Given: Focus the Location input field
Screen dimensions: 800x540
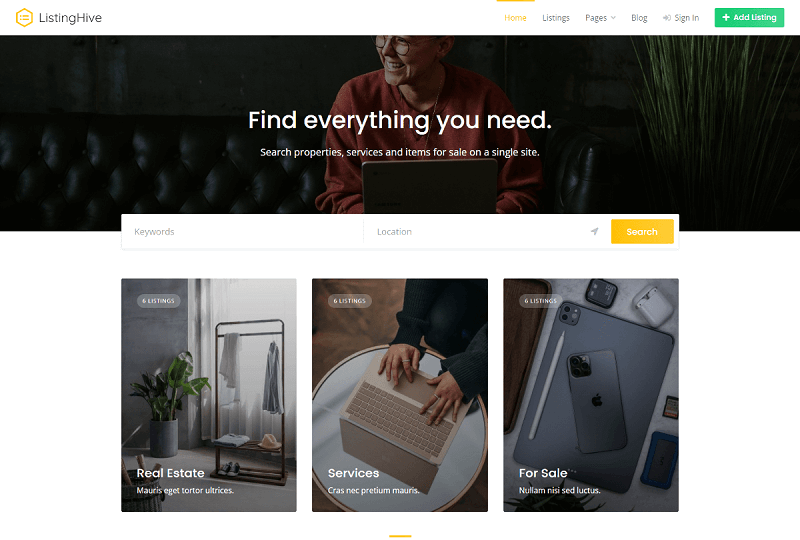Looking at the screenshot, I should tap(485, 232).
